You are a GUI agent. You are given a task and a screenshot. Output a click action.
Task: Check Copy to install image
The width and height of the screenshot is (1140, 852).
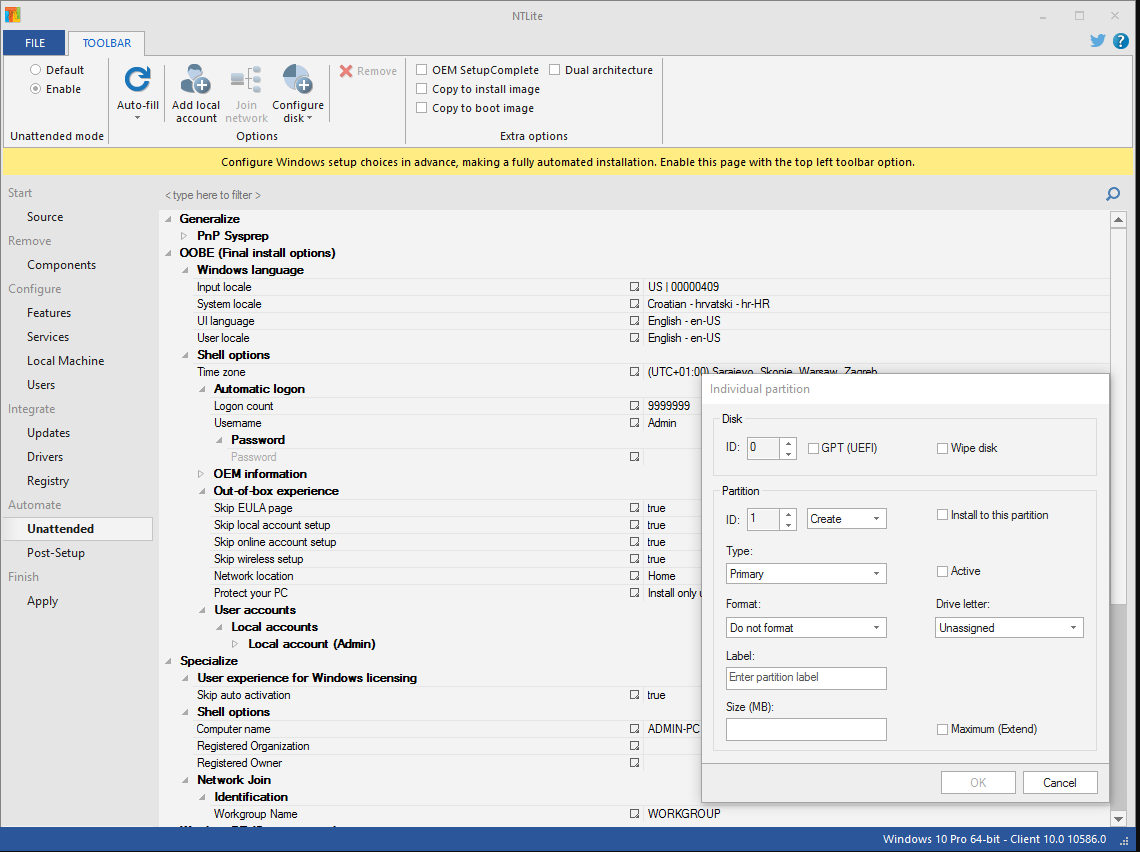(421, 89)
